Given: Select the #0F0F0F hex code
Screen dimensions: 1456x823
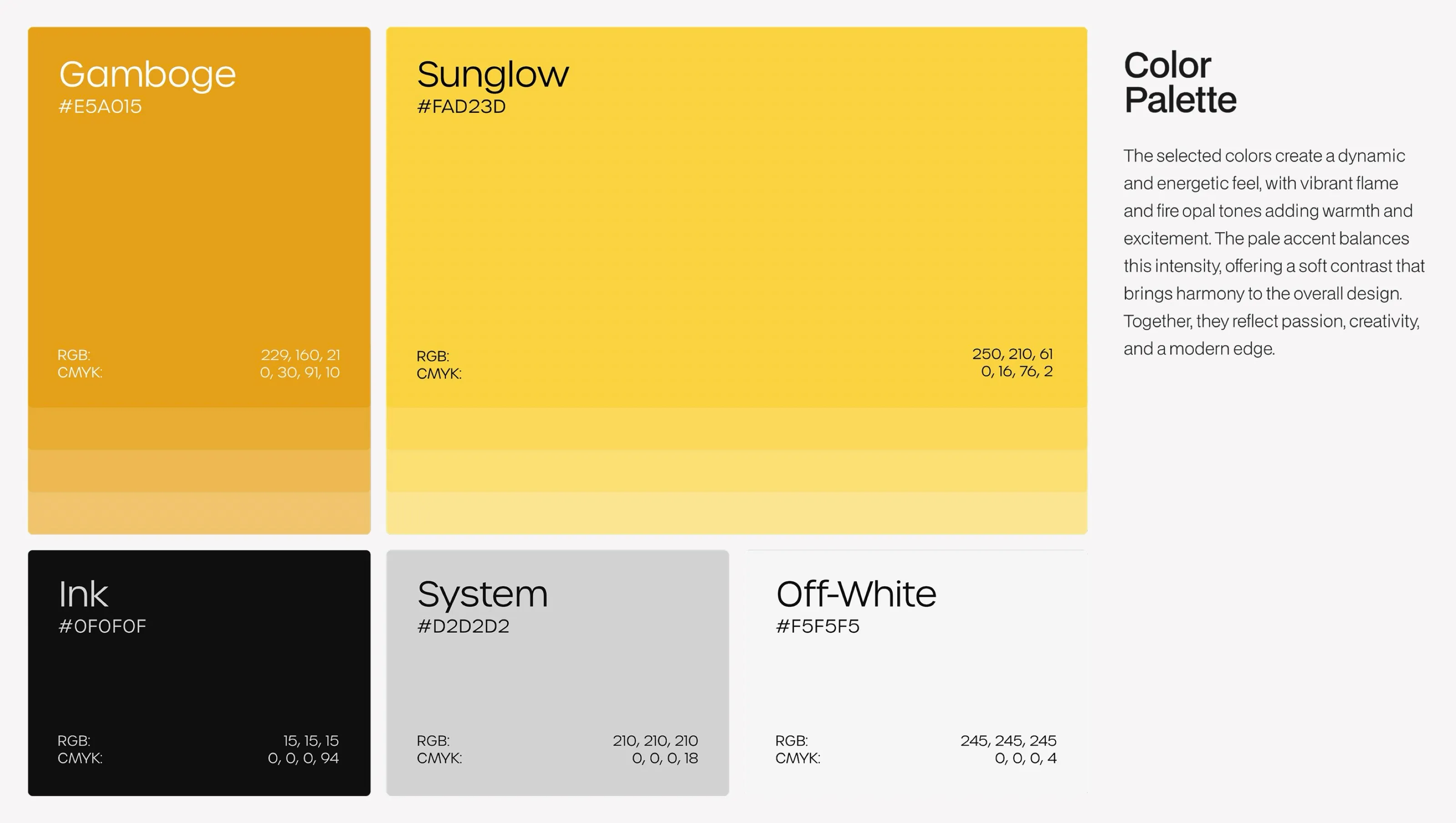Looking at the screenshot, I should pyautogui.click(x=102, y=626).
